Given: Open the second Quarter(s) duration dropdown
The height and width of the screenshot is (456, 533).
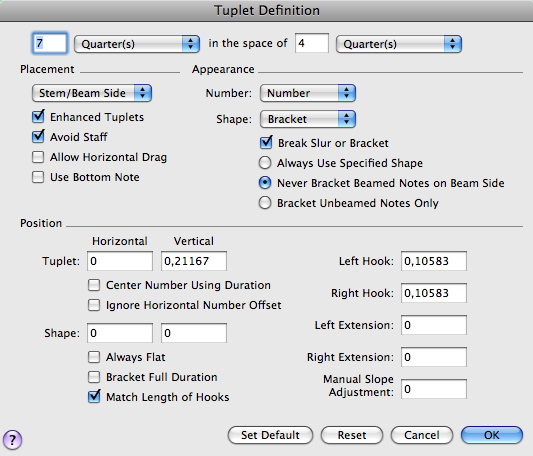Looking at the screenshot, I should coord(398,44).
